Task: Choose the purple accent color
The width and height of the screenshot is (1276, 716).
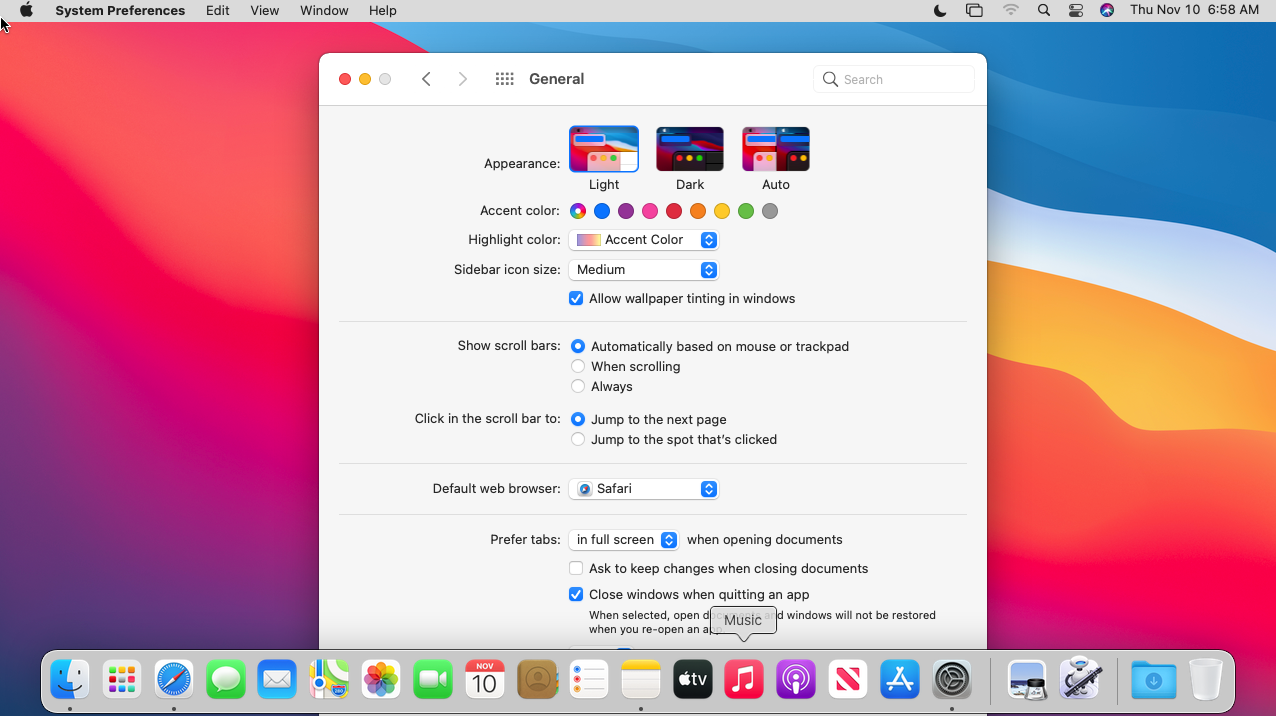Action: (626, 211)
